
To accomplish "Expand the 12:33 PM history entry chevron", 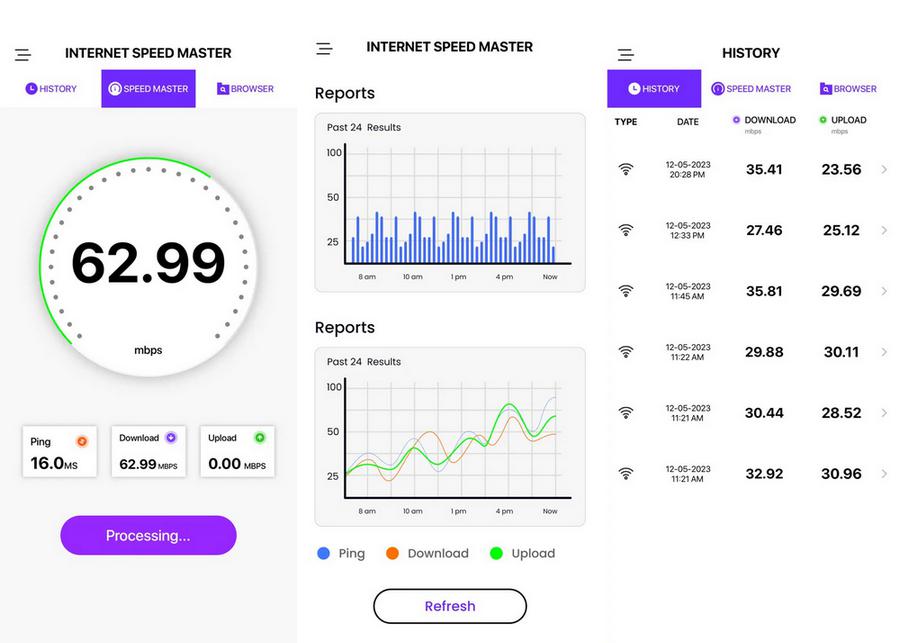I will 884,230.
